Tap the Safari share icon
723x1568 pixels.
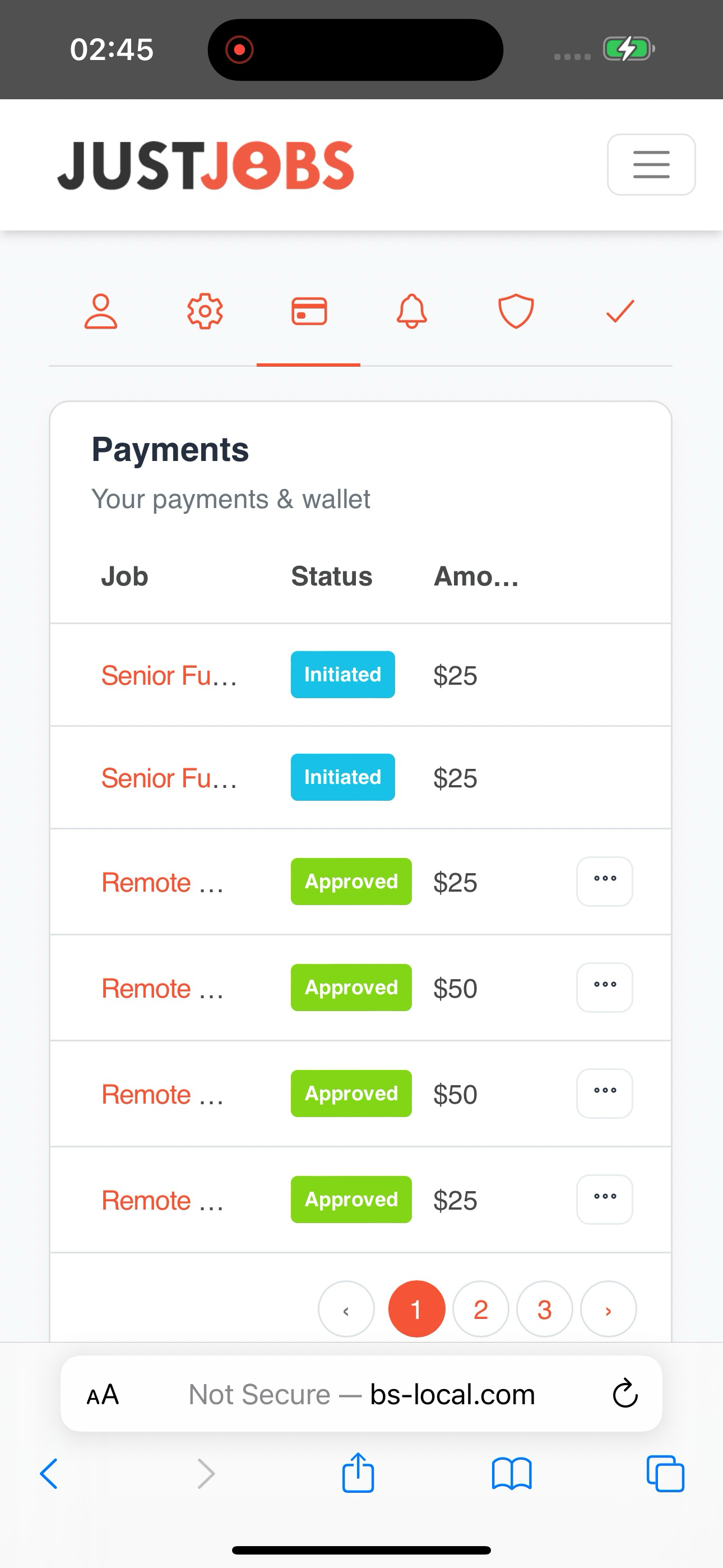(x=358, y=1473)
